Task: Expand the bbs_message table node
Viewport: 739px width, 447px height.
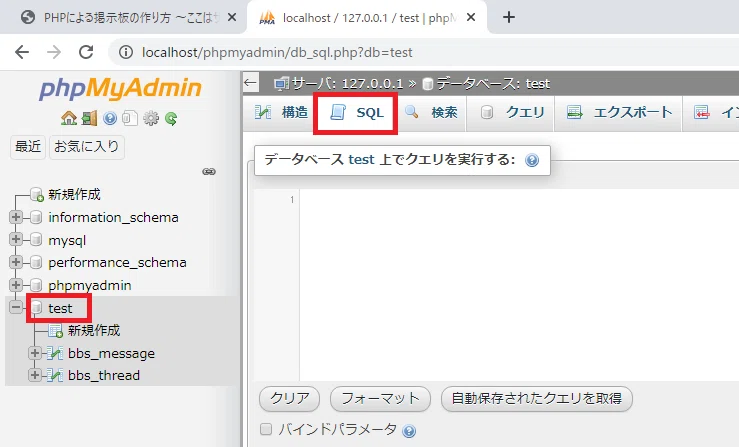Action: pyautogui.click(x=35, y=353)
